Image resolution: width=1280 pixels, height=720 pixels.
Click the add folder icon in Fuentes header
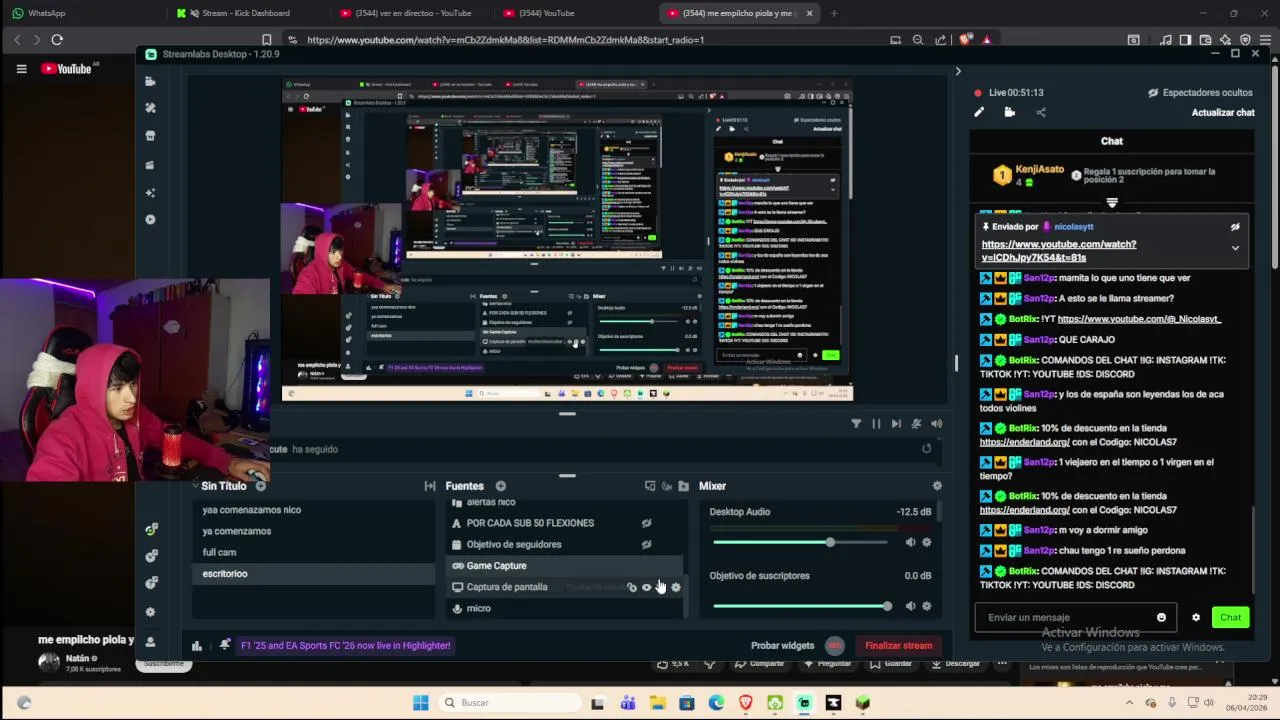(683, 486)
